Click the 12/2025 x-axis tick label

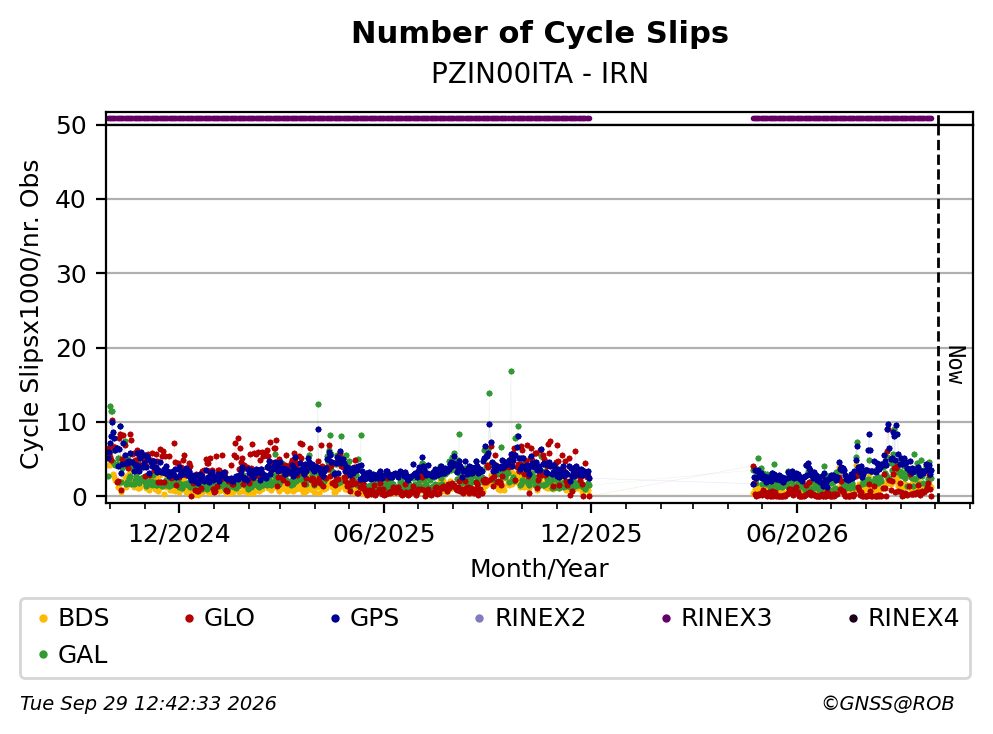click(x=591, y=534)
